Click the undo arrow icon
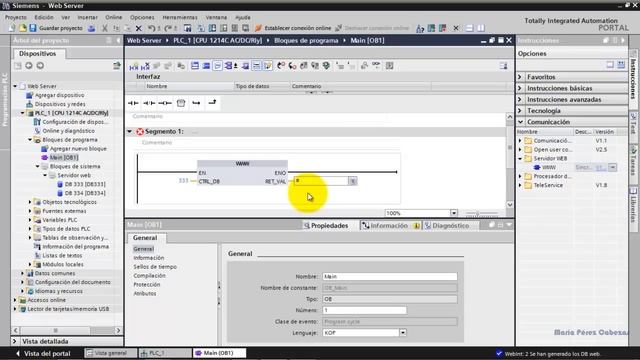This screenshot has width=640, height=360. [x=151, y=28]
